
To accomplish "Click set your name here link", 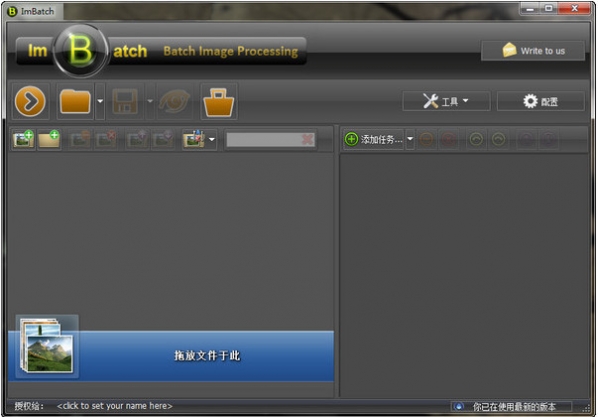I will [114, 406].
